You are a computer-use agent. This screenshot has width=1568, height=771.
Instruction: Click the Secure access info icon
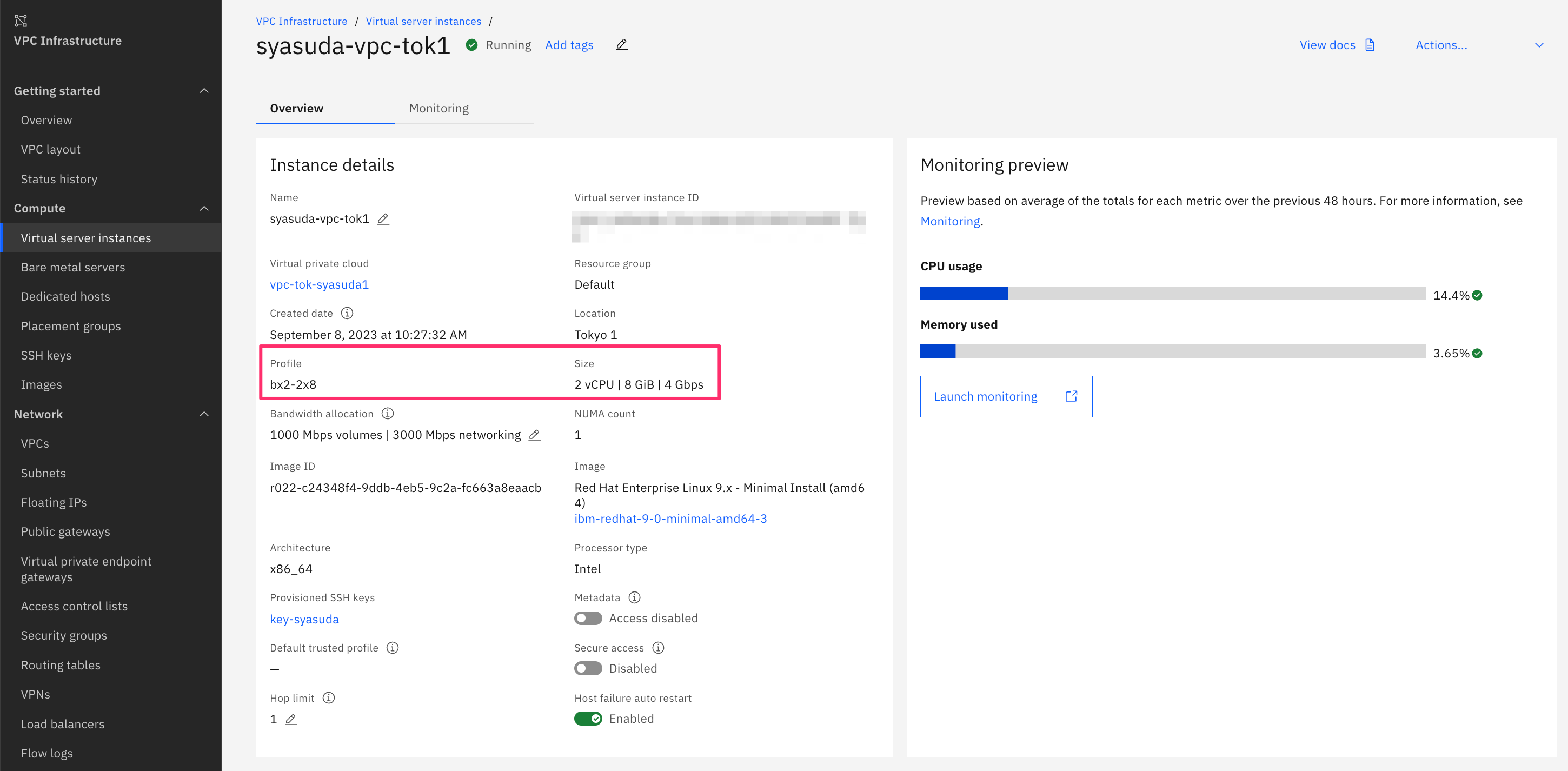point(658,648)
